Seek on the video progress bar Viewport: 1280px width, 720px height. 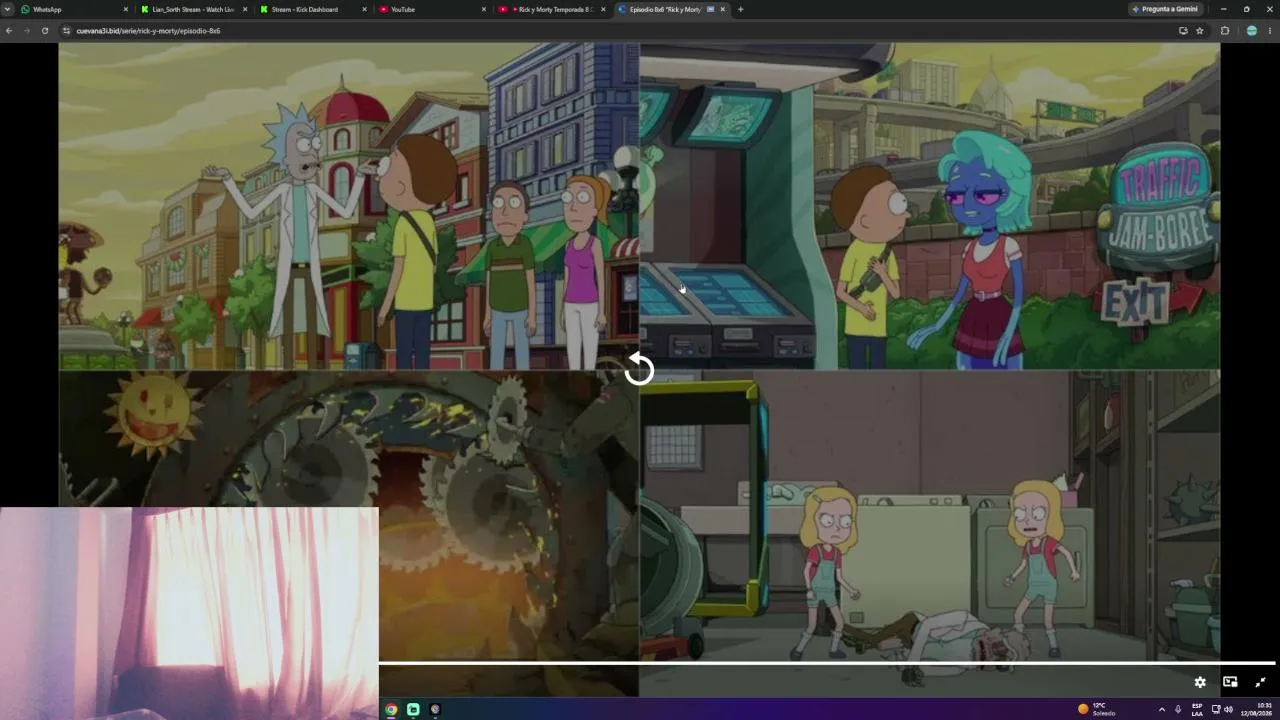[827, 663]
